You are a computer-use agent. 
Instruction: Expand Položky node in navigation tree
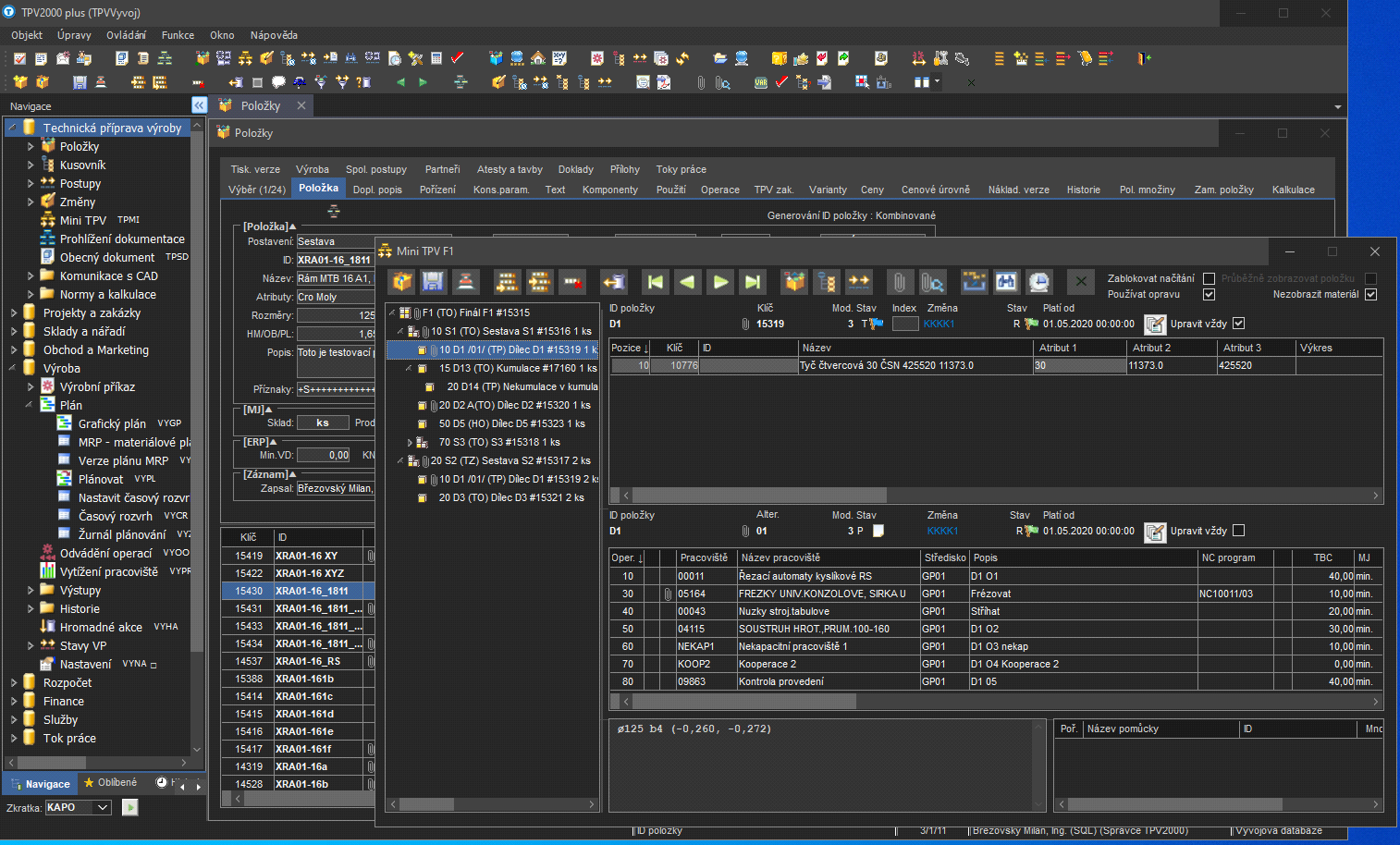[31, 146]
